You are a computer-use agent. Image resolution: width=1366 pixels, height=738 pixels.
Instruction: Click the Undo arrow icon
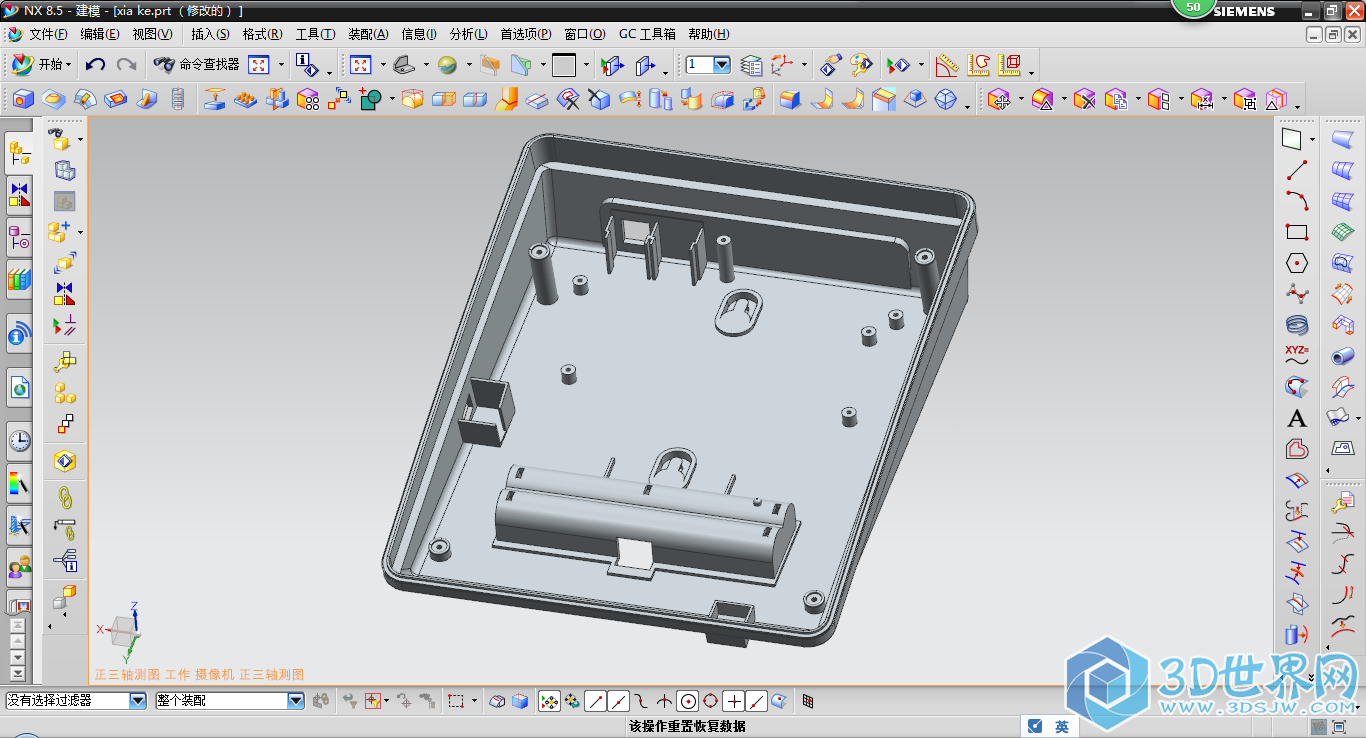click(95, 65)
